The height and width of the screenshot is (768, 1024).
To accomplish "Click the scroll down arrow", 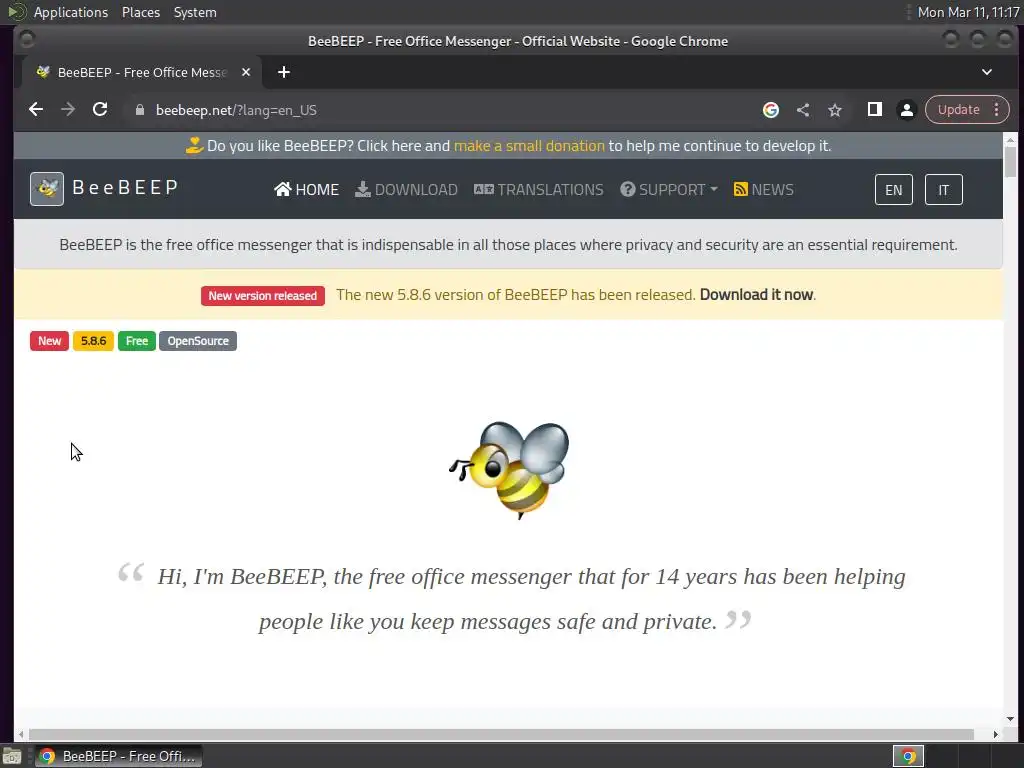I will click(x=1010, y=719).
